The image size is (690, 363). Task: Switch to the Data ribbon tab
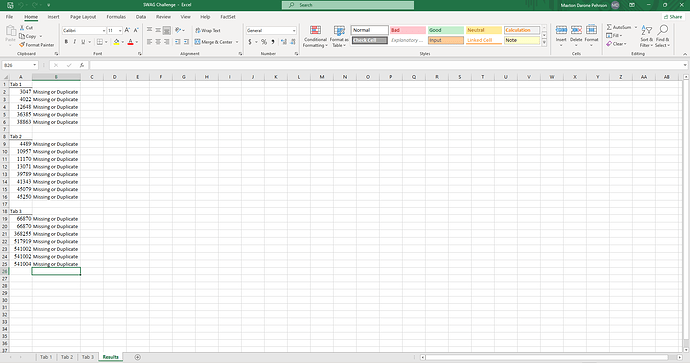(141, 17)
